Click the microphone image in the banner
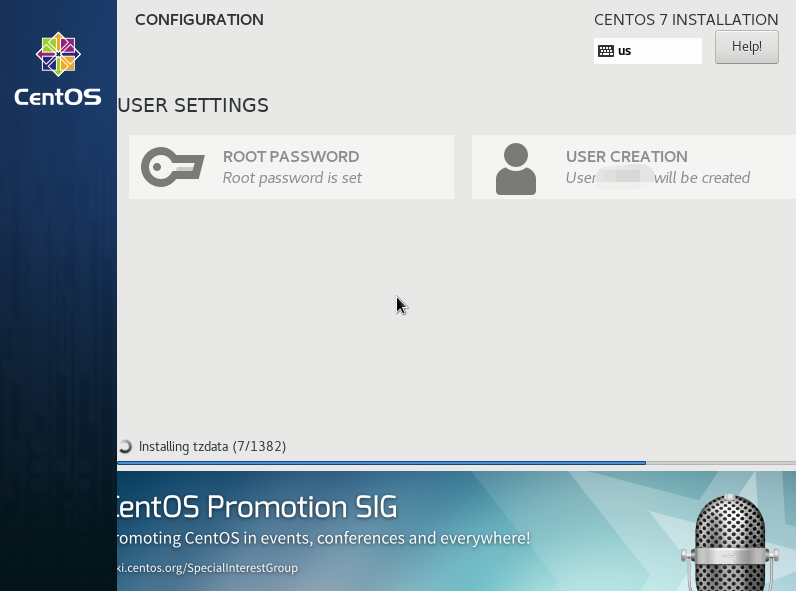 [x=729, y=542]
